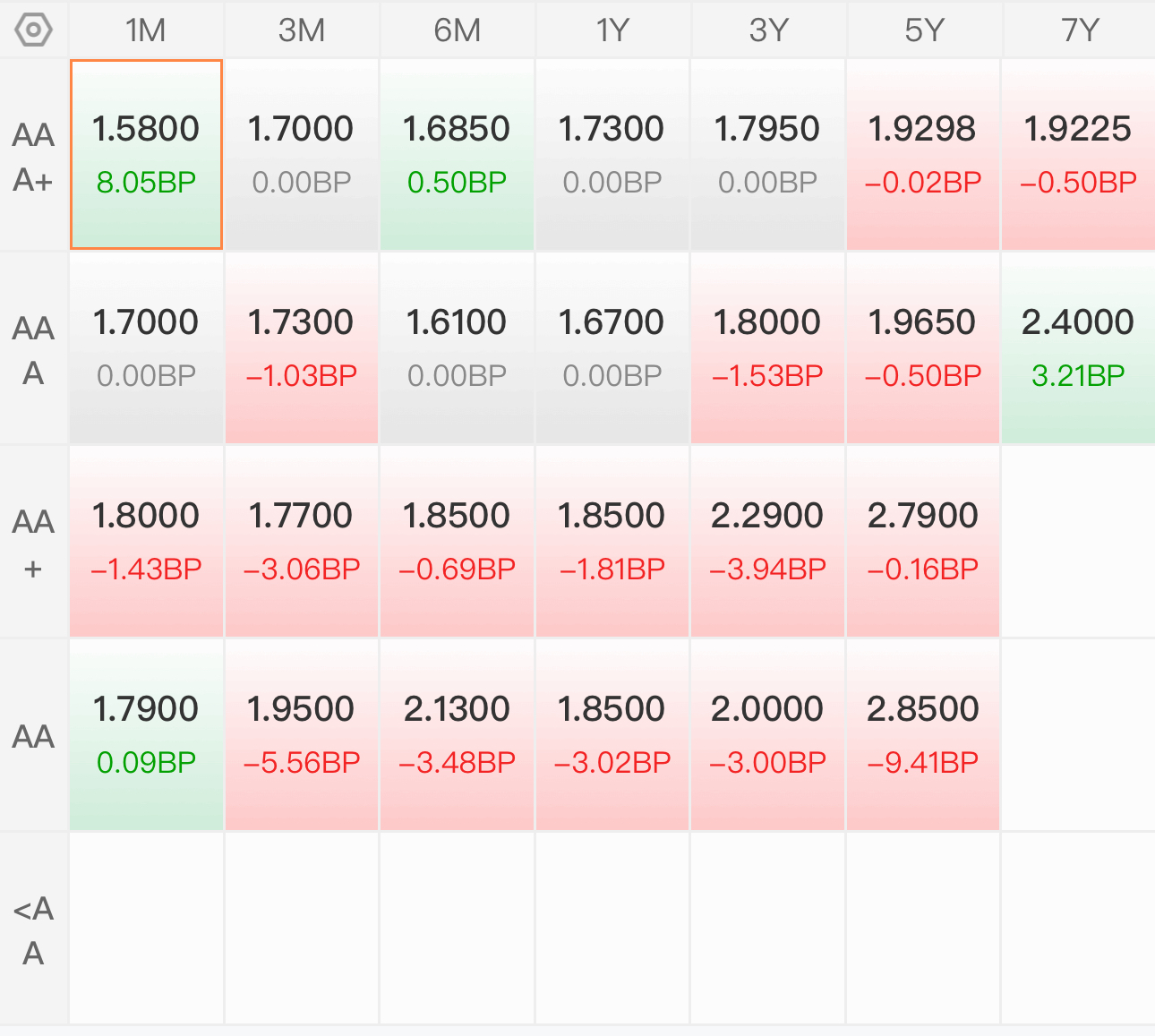The width and height of the screenshot is (1155, 1036).
Task: Click the 3Y tenor header
Action: click(768, 30)
